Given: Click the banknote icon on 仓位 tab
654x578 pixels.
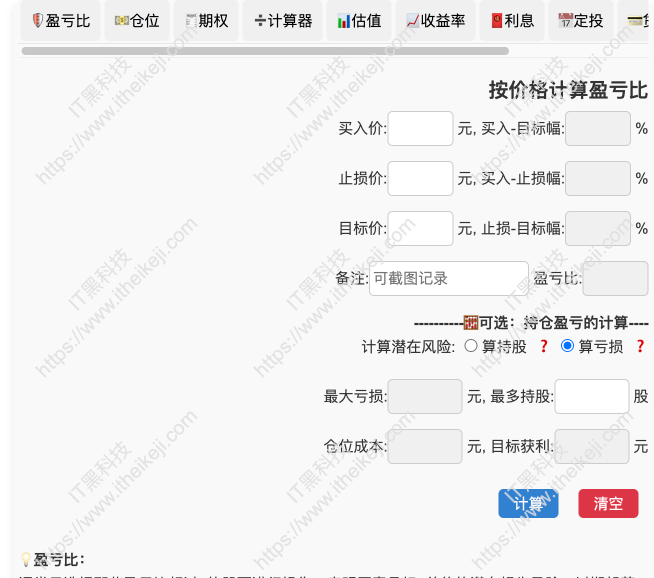Looking at the screenshot, I should [121, 20].
